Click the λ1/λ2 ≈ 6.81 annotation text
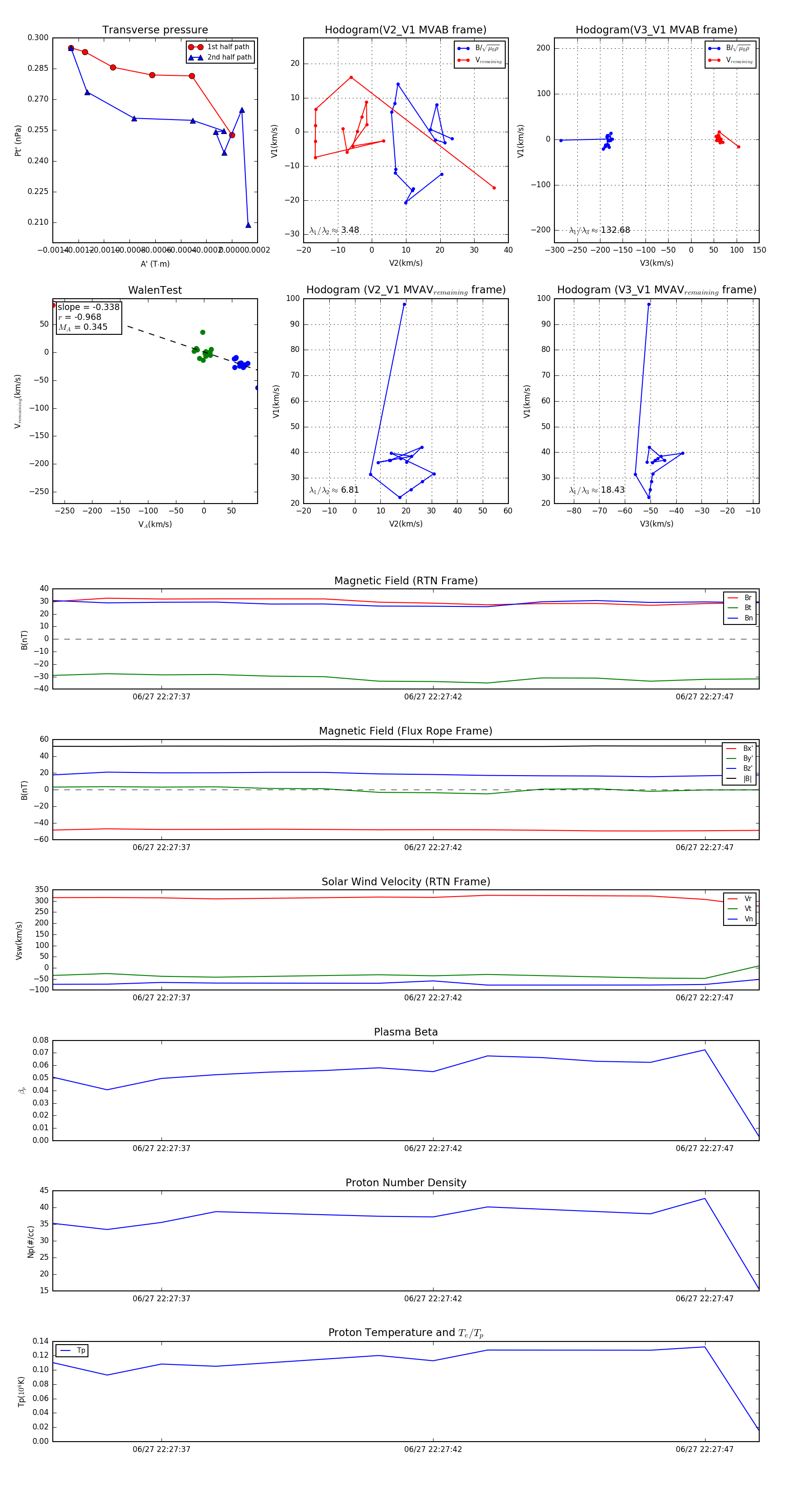Screen dimensions: 812x1489 point(334,490)
